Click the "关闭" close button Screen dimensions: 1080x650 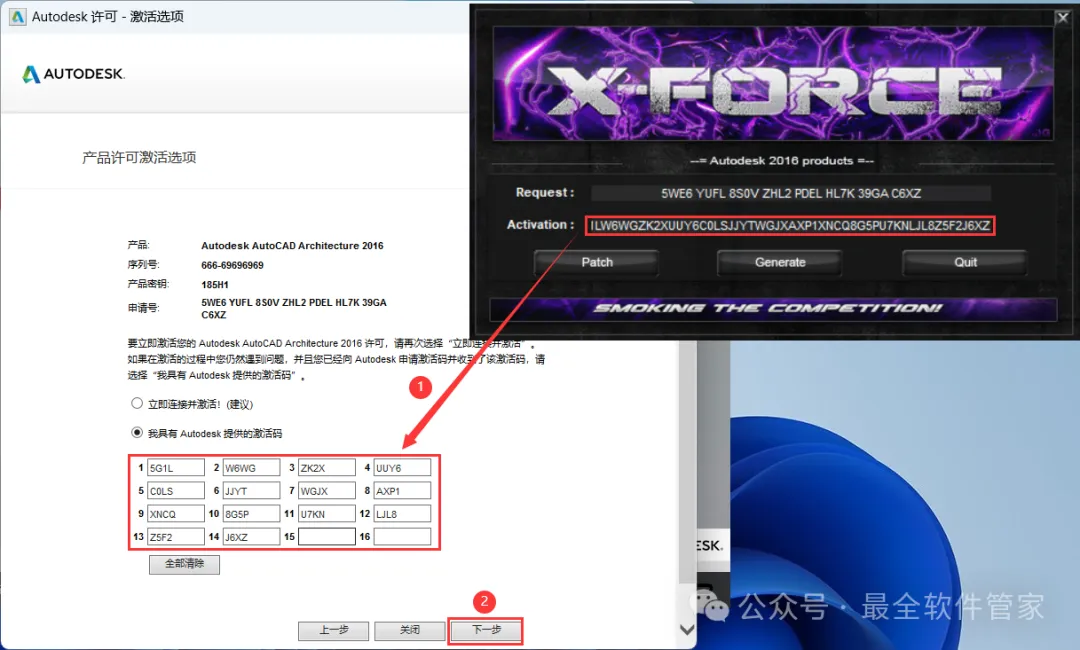click(x=409, y=630)
